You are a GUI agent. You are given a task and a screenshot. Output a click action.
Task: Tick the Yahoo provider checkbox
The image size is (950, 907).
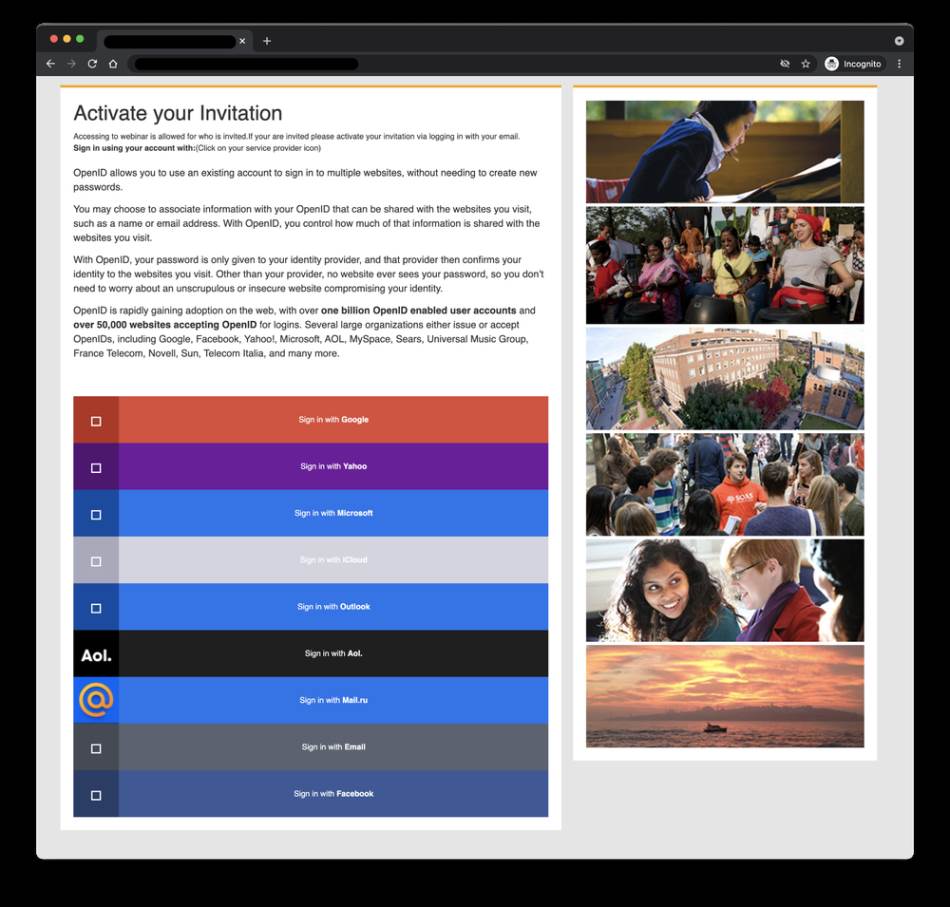[96, 468]
